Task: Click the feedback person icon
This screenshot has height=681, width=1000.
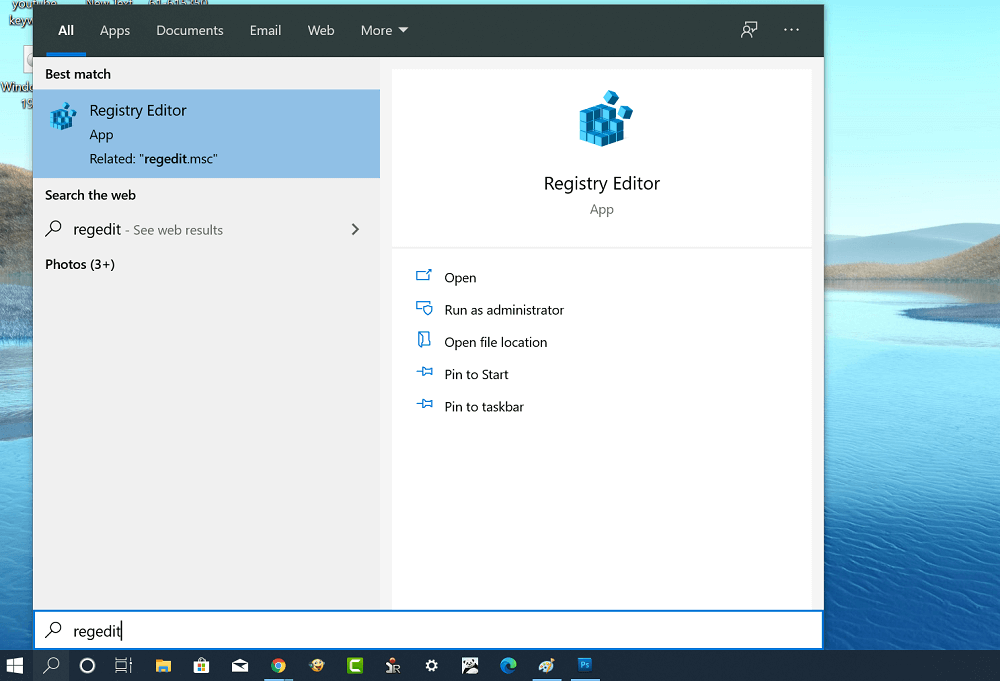Action: 749,30
